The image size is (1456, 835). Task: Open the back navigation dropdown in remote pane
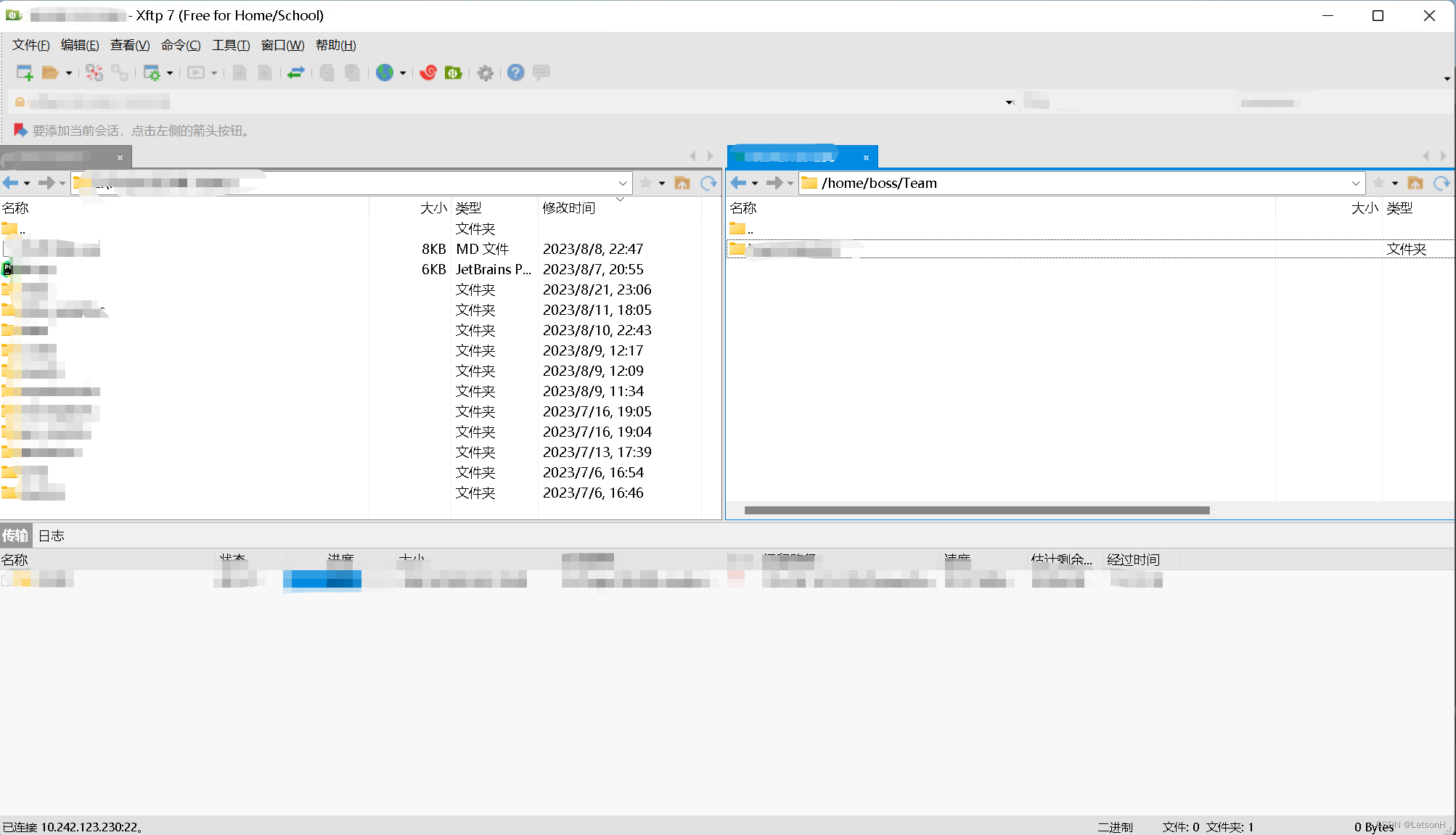coord(756,183)
